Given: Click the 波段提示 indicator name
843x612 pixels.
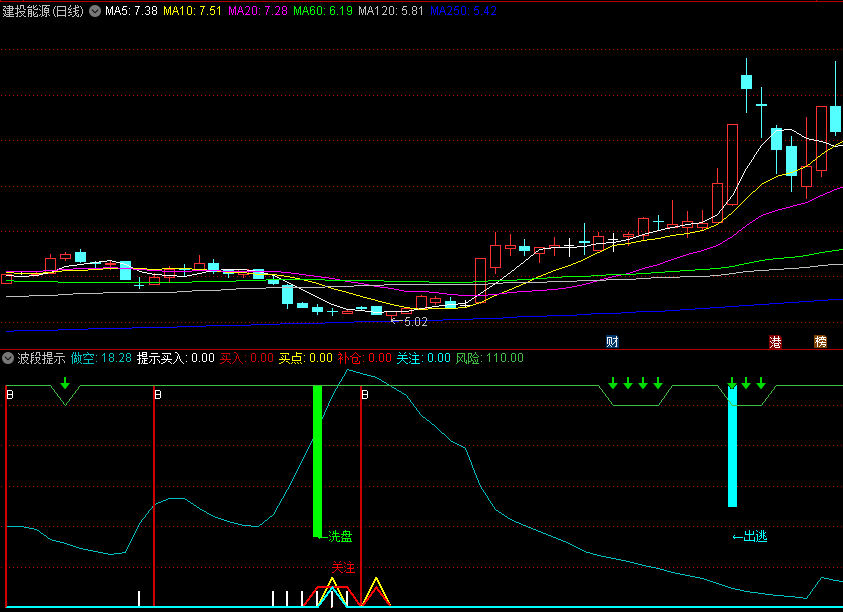Looking at the screenshot, I should tap(41, 358).
